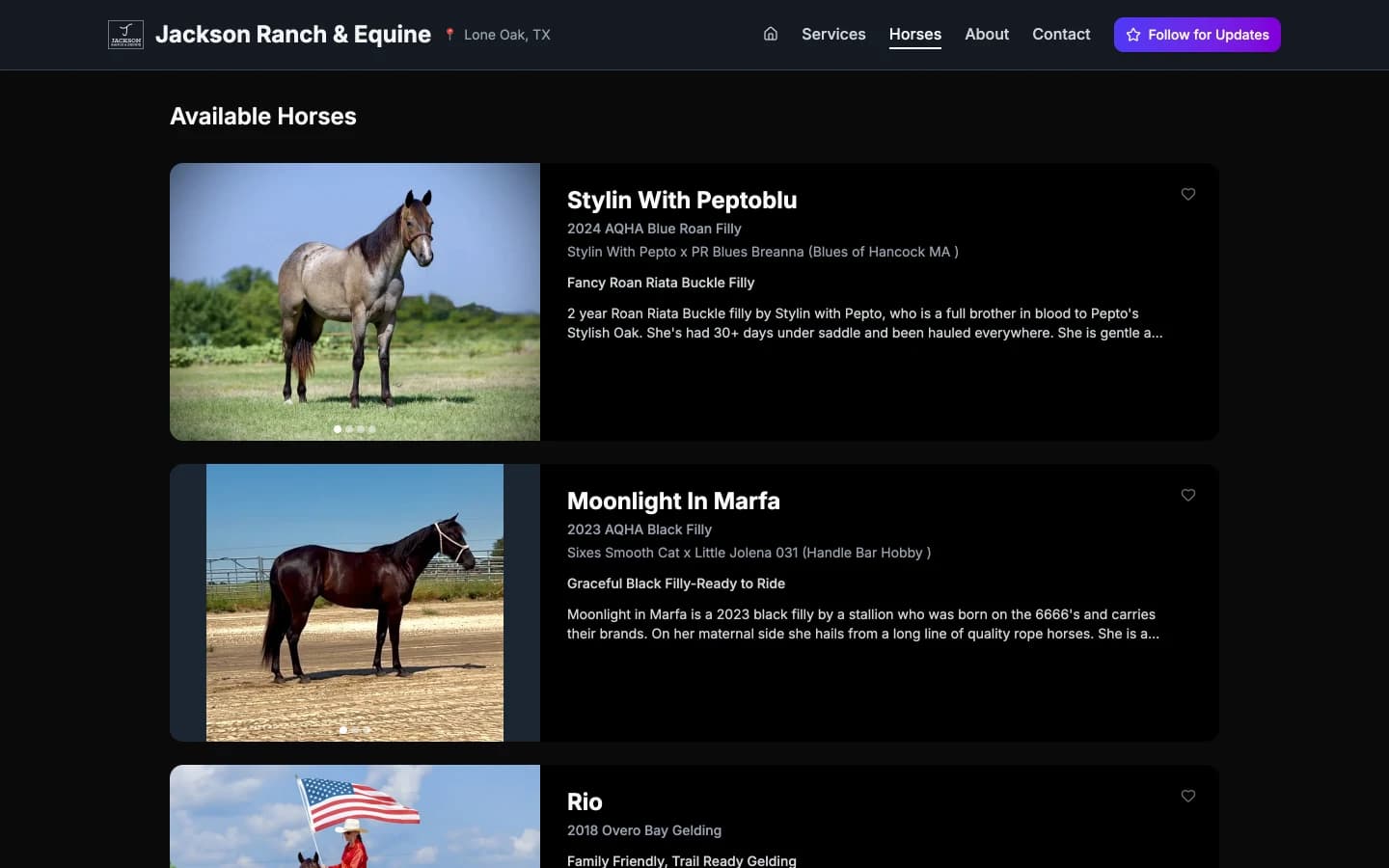Open the About page
Viewport: 1389px width, 868px height.
[x=987, y=34]
